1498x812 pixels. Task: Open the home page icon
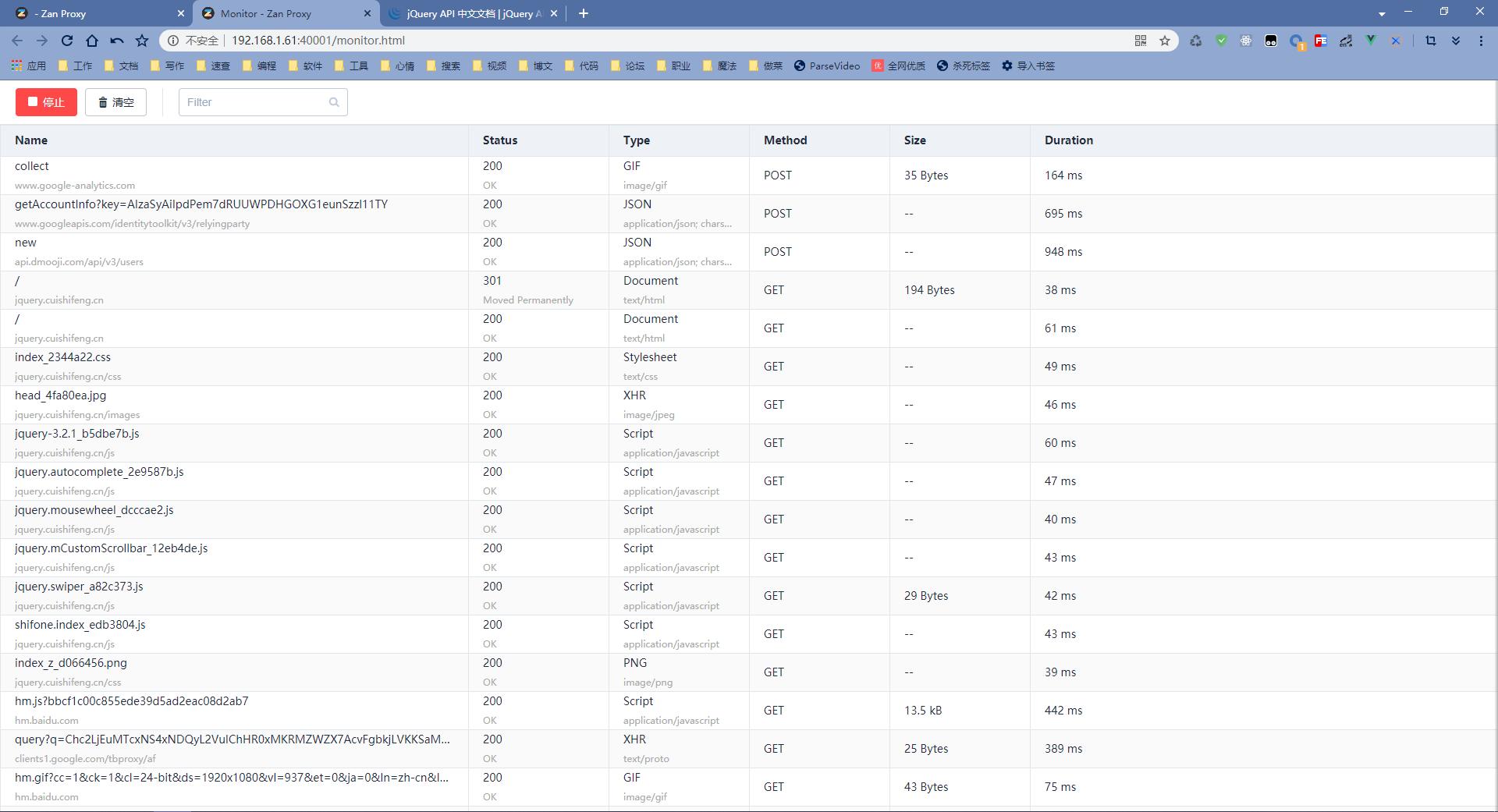pos(92,41)
